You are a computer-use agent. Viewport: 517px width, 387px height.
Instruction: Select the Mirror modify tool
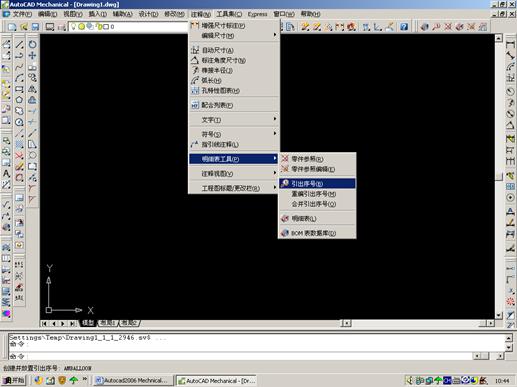pos(32,89)
